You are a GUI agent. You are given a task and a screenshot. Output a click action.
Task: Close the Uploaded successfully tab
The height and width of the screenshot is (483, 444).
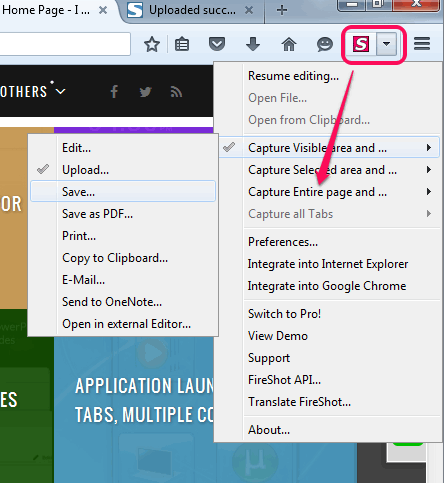pyautogui.click(x=249, y=10)
